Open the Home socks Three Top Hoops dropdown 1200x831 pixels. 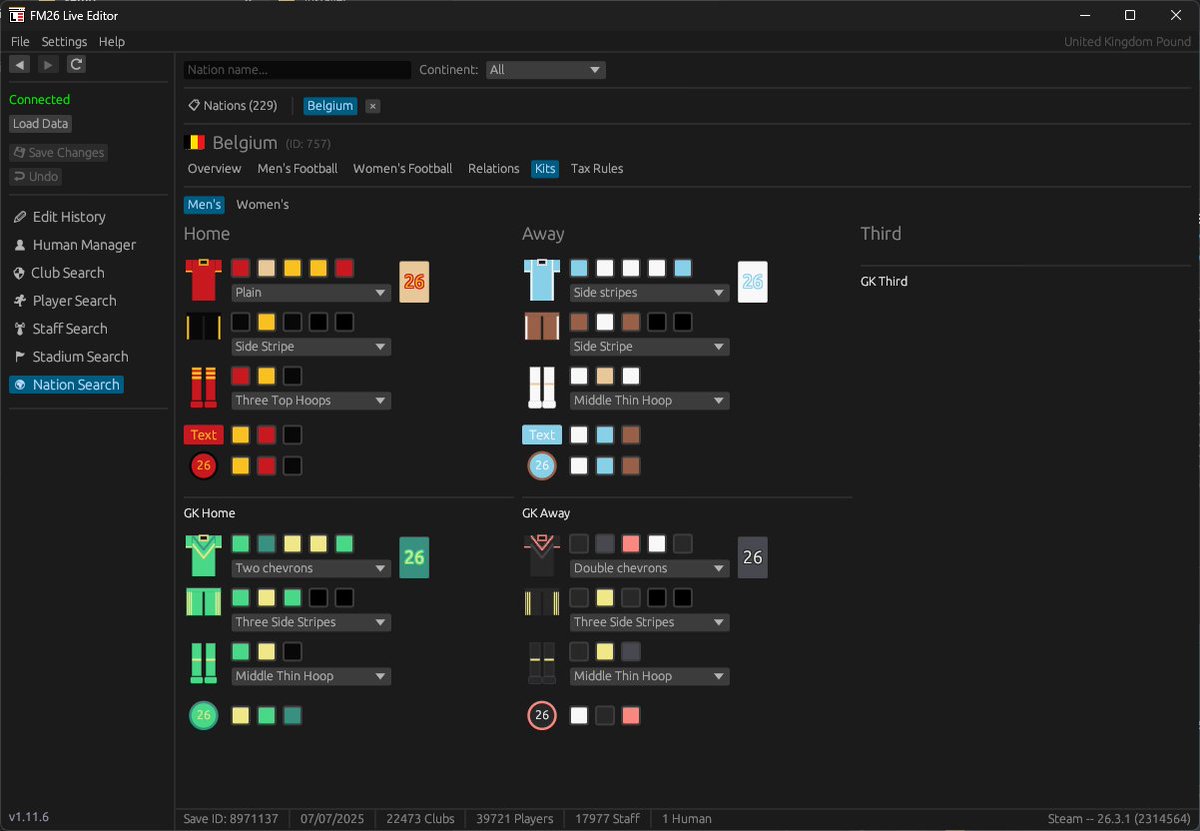311,401
